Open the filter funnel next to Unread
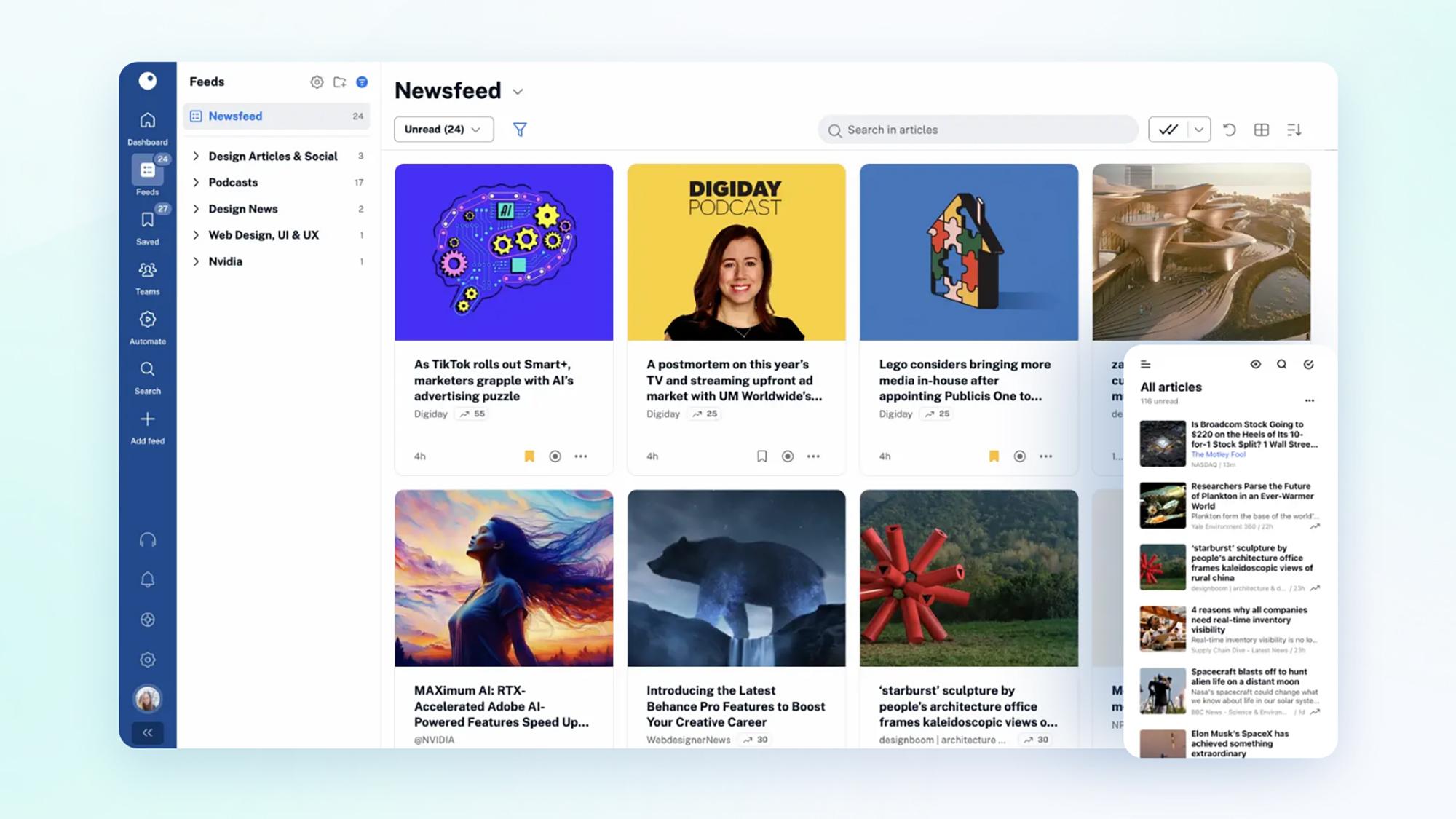 [519, 130]
